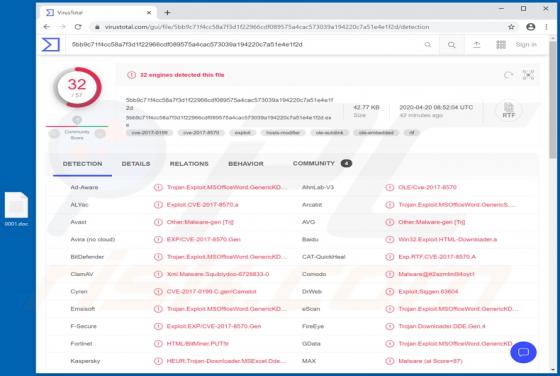Click 'Exploit.CVE-2017-8570.a' ALYac result
This screenshot has width=560, height=376.
click(202, 205)
